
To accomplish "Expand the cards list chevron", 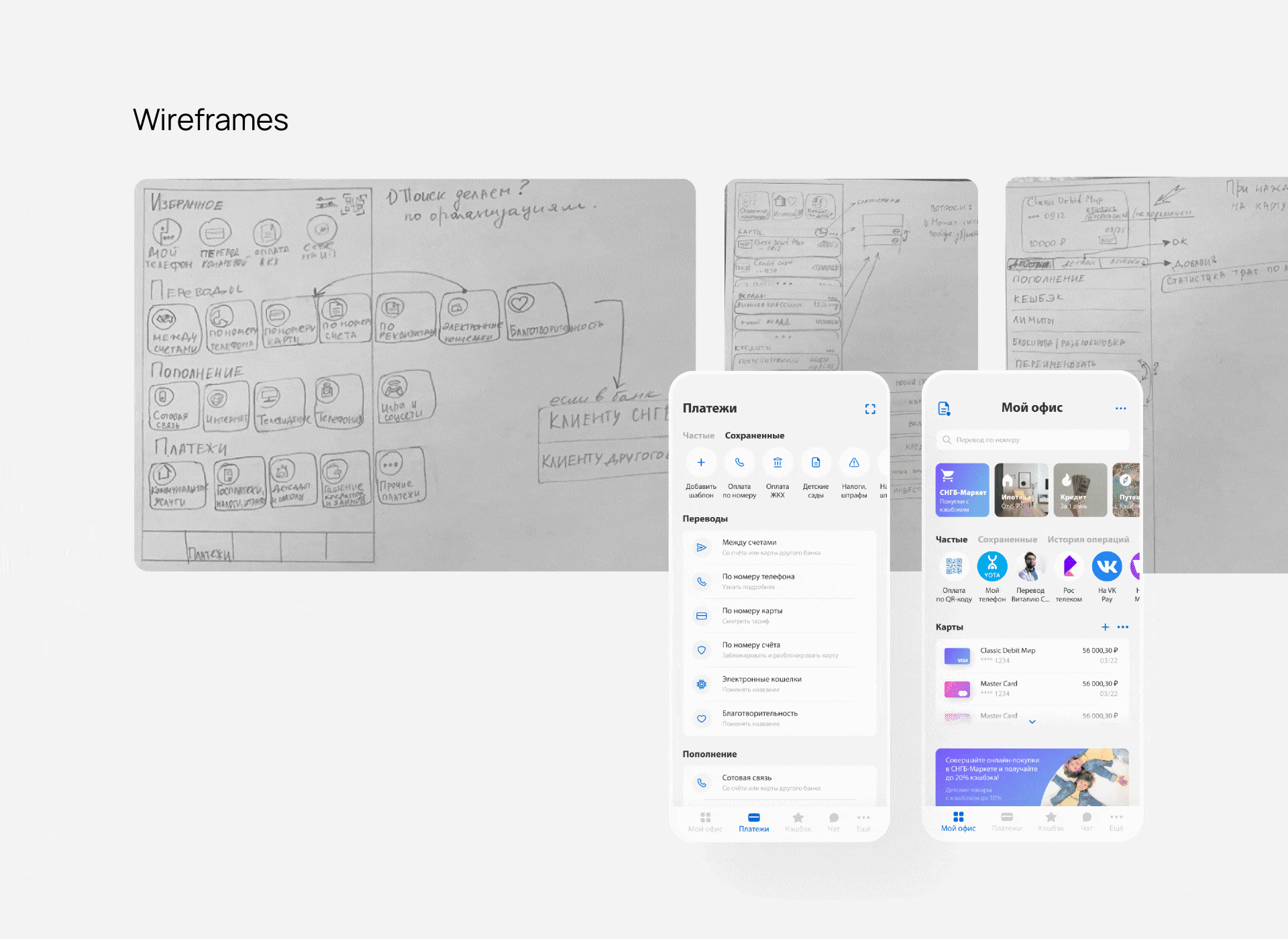I will click(x=1032, y=722).
